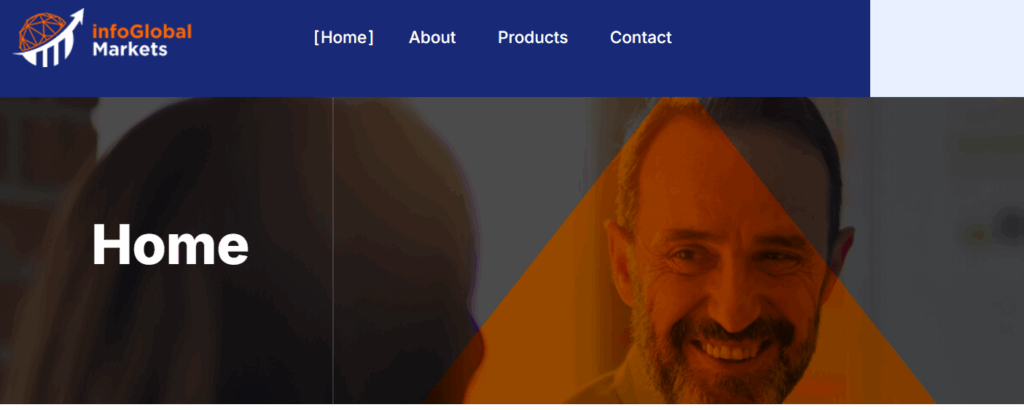Click the pale blue panel beside the navbar
Viewport: 1024px width, 410px height.
coord(947,48)
